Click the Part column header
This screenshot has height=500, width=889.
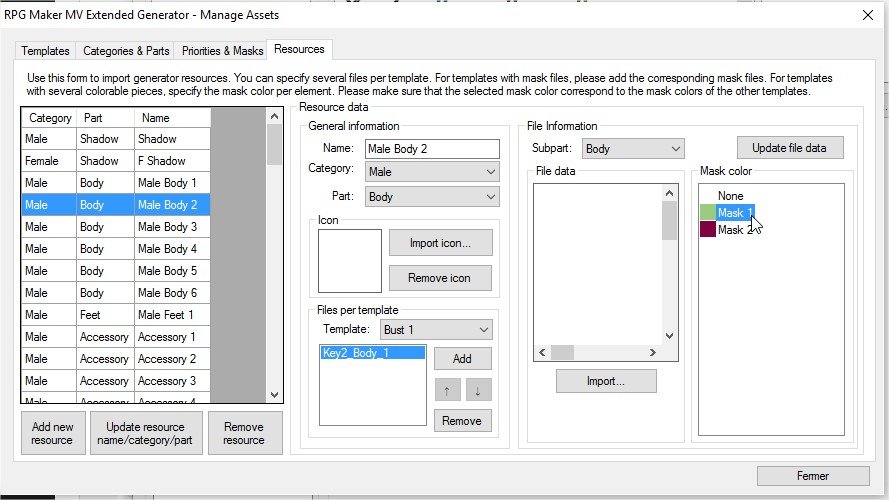(105, 118)
